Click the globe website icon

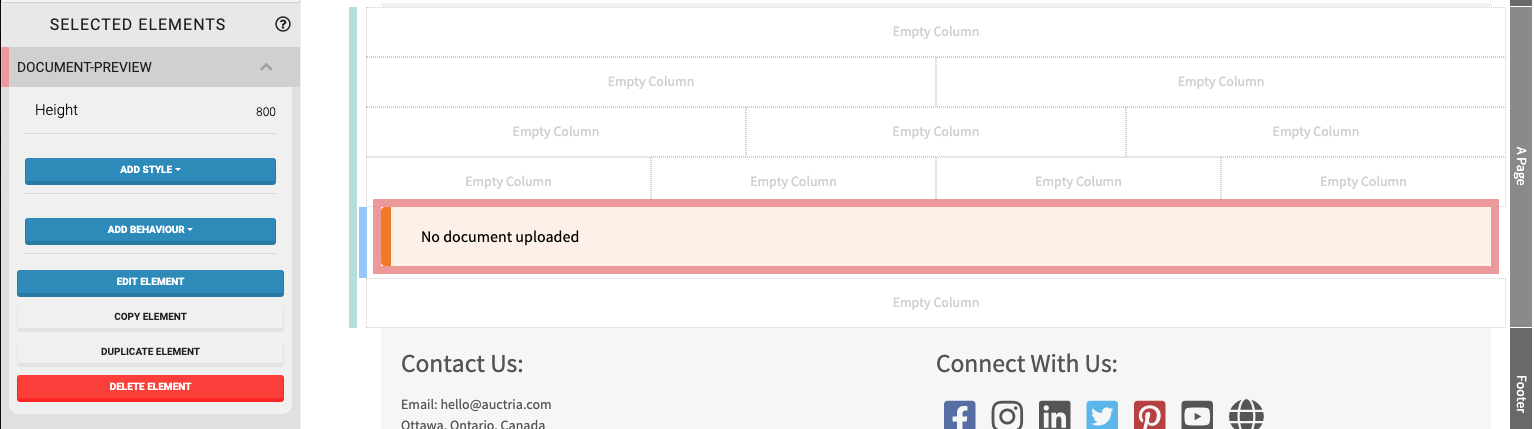[x=1246, y=415]
